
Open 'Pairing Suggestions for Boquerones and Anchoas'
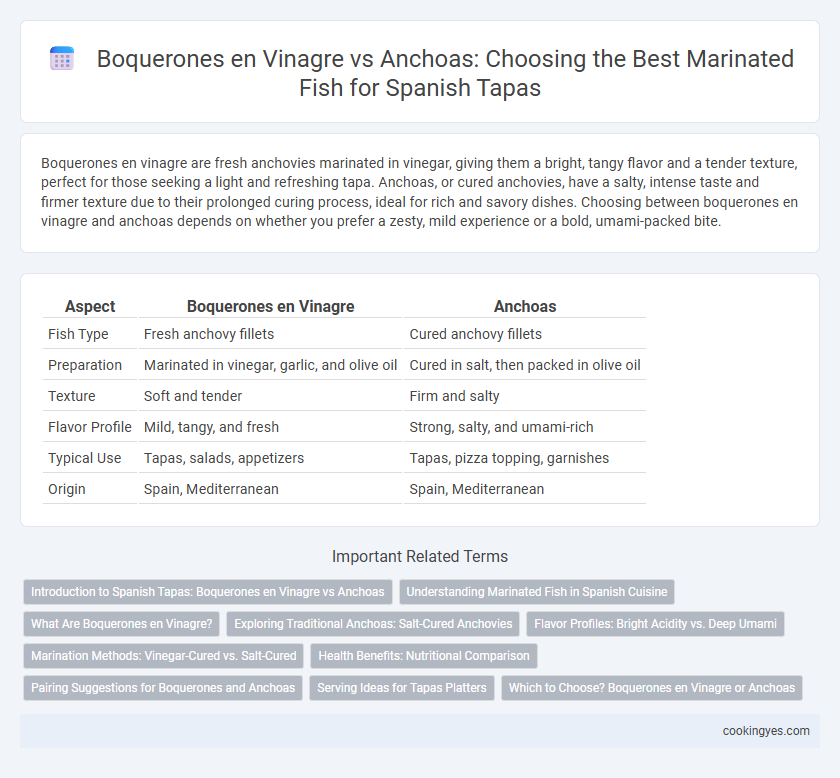tap(163, 687)
